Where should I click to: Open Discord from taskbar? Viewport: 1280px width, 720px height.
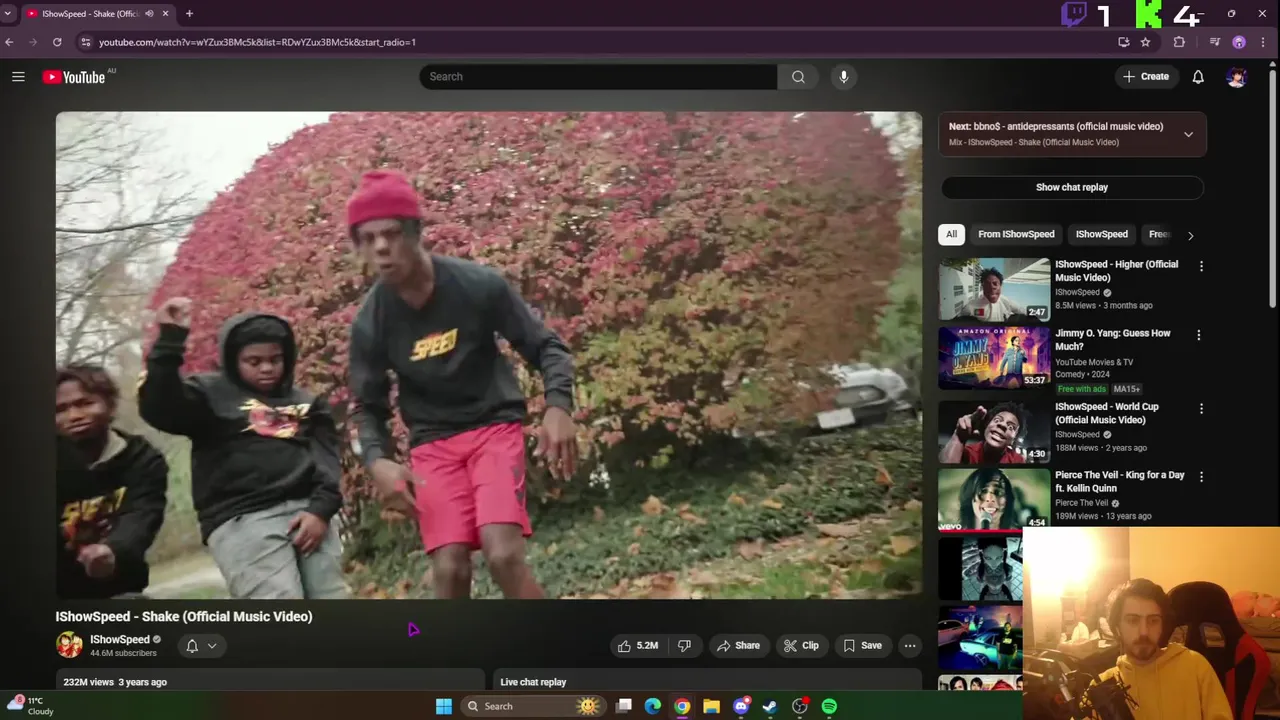(x=741, y=706)
